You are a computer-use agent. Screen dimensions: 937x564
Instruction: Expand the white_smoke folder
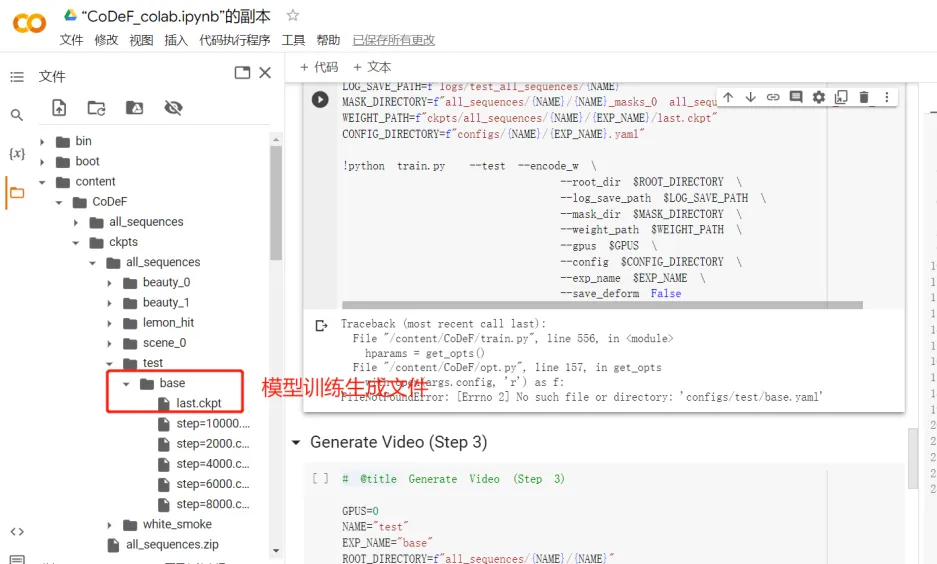[x=109, y=525]
